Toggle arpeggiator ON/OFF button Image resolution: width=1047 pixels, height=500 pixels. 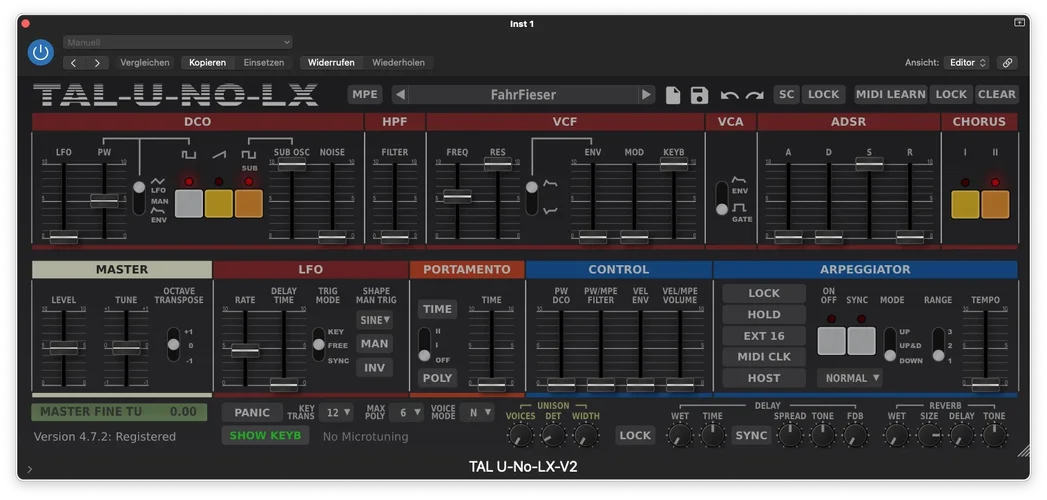click(x=831, y=340)
